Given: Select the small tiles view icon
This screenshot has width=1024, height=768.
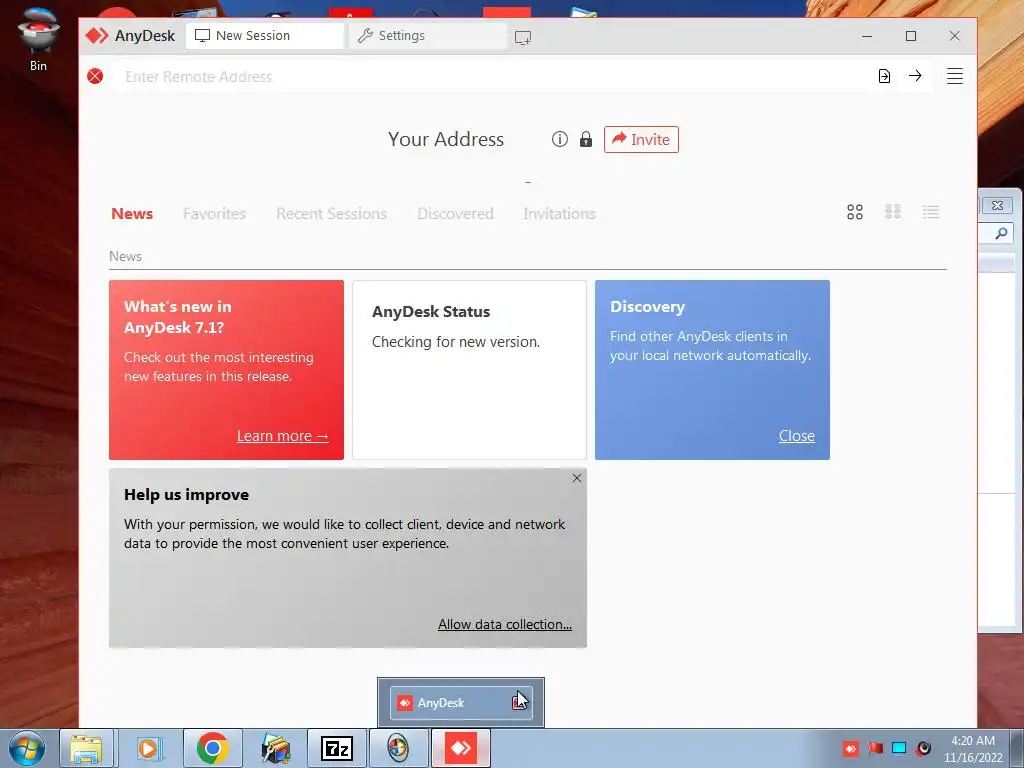Looking at the screenshot, I should 893,212.
